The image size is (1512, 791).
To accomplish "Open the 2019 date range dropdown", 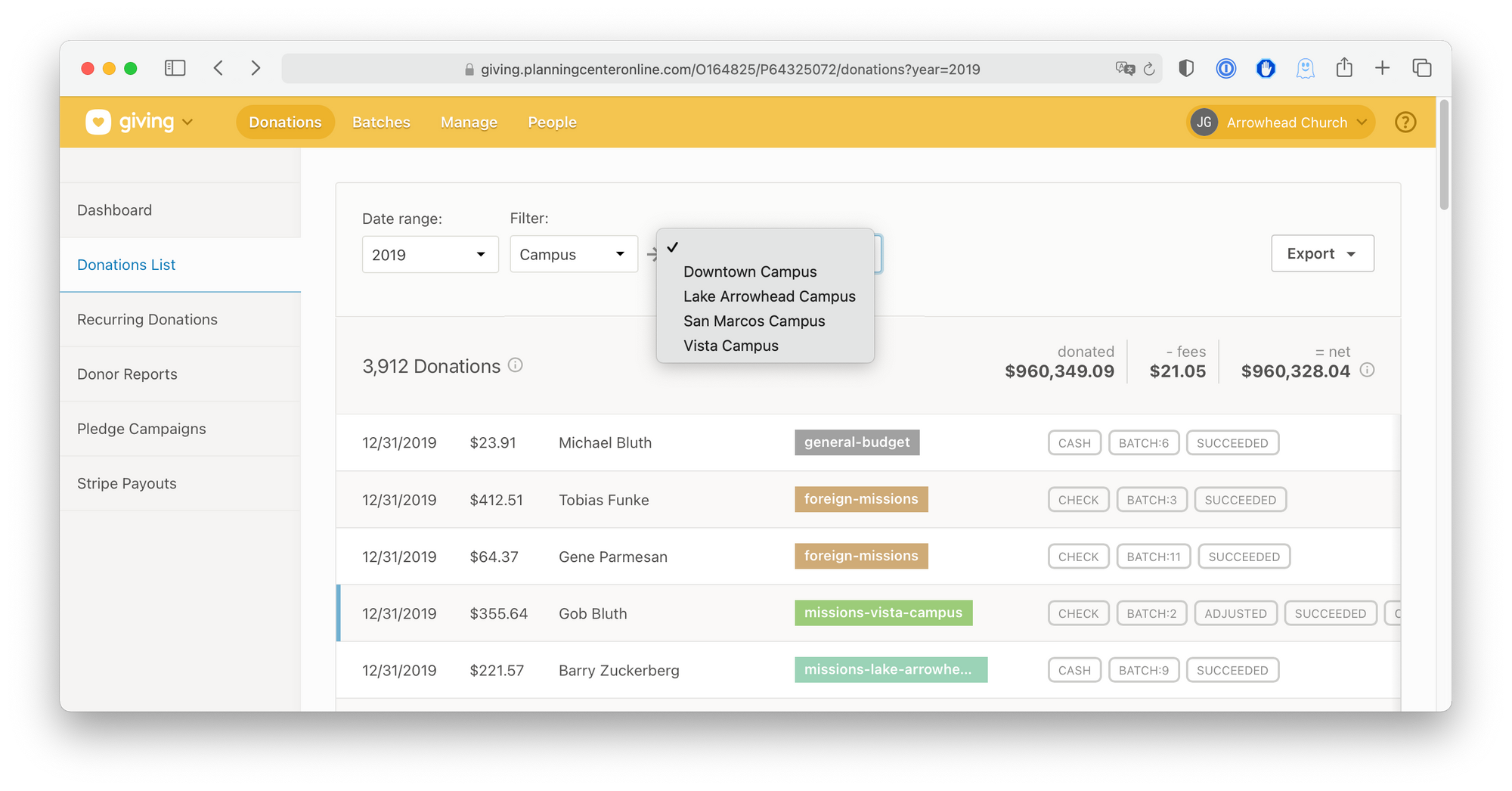I will point(429,254).
